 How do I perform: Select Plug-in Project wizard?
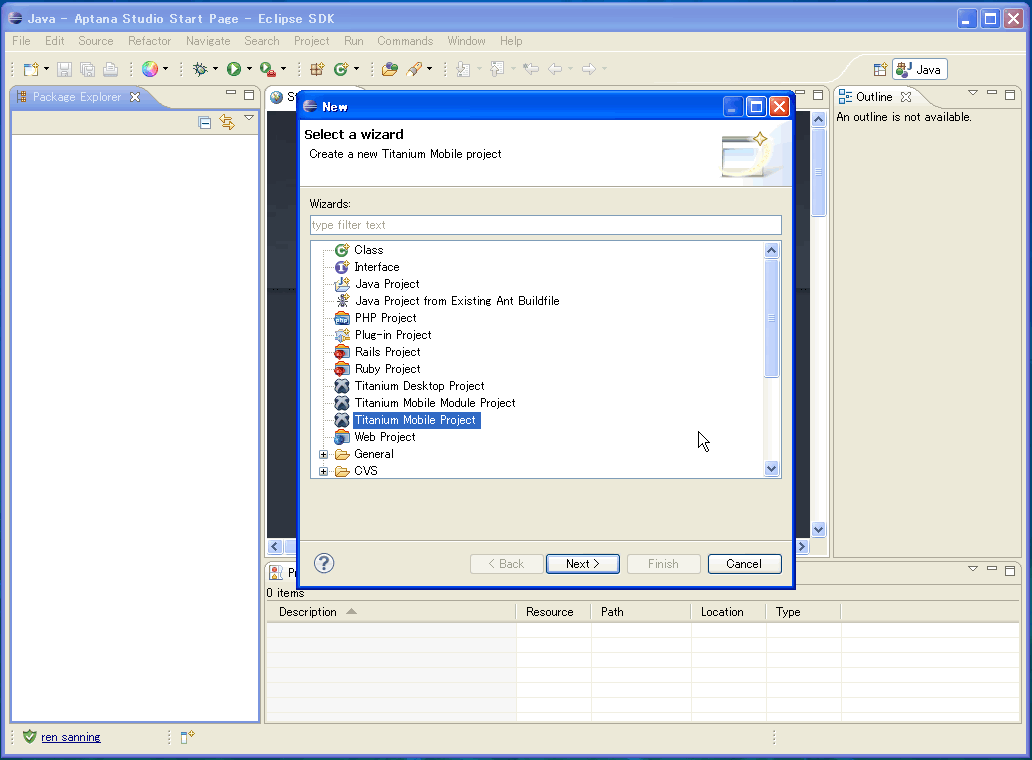coord(393,335)
